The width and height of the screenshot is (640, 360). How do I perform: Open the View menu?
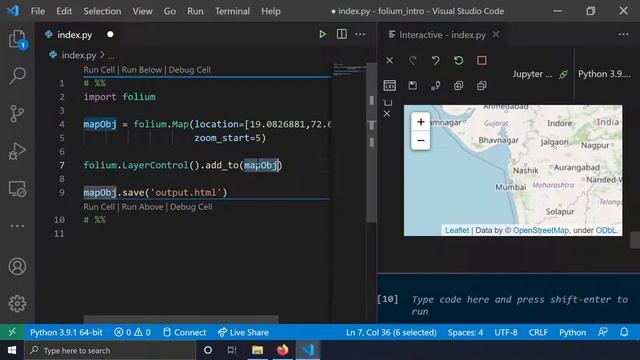(142, 11)
